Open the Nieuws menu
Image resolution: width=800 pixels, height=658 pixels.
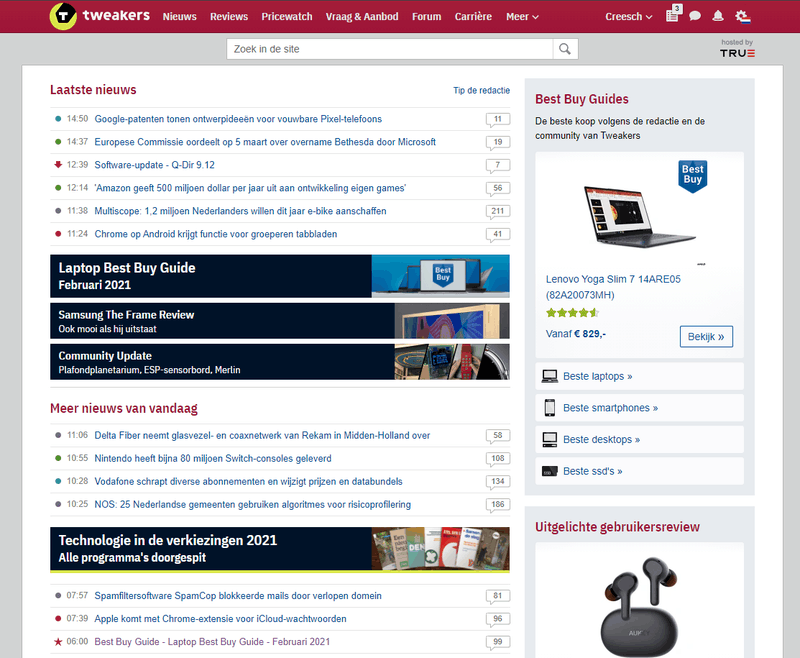[180, 17]
